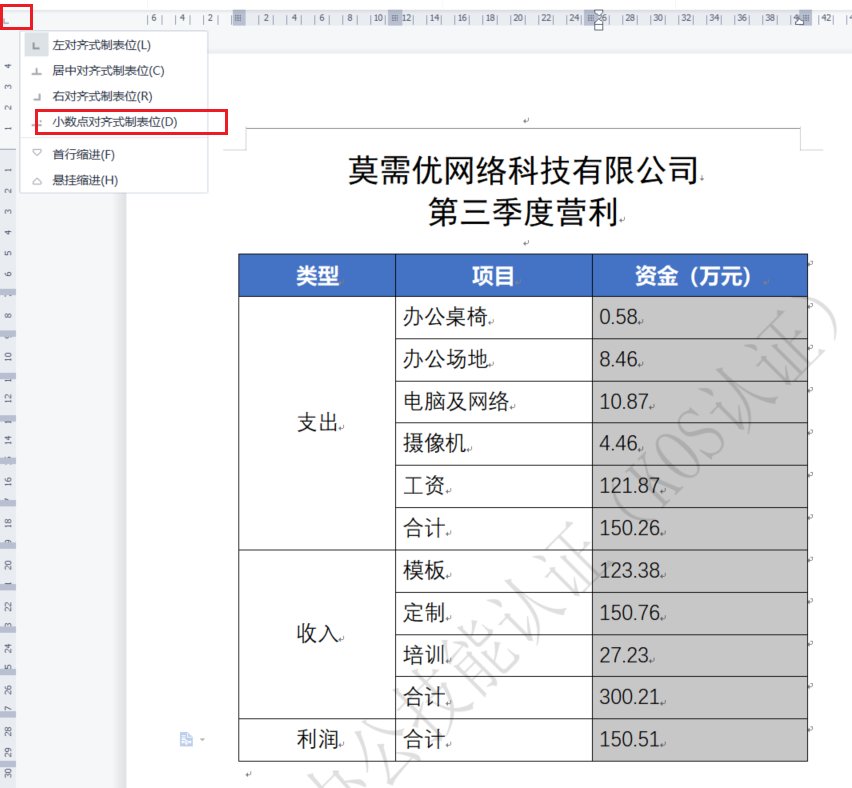Choose 首行缩进(F) from the popup menu
Screen dimensions: 852x788
coord(83,155)
